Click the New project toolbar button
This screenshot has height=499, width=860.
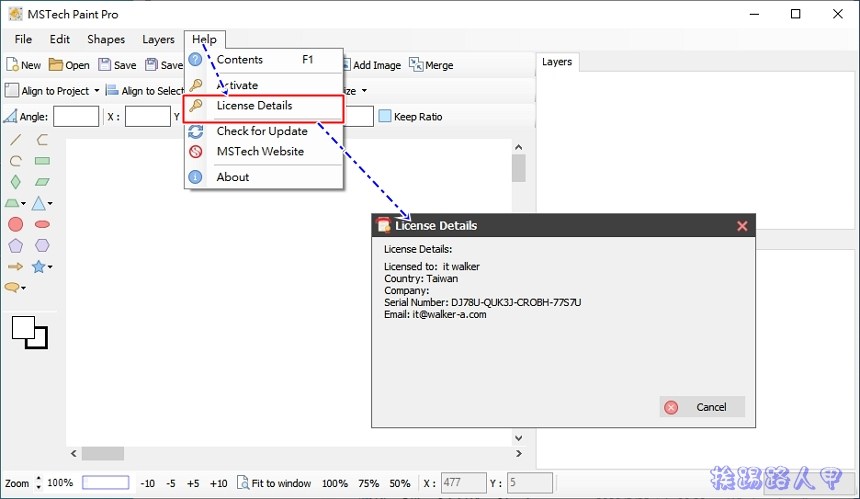23,65
